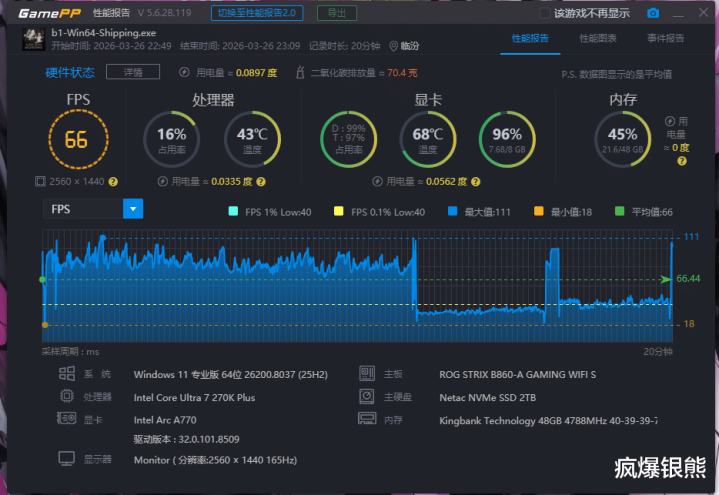The image size is (719, 495).
Task: Click the CPU 43℃ temperature gauge
Action: click(x=252, y=139)
